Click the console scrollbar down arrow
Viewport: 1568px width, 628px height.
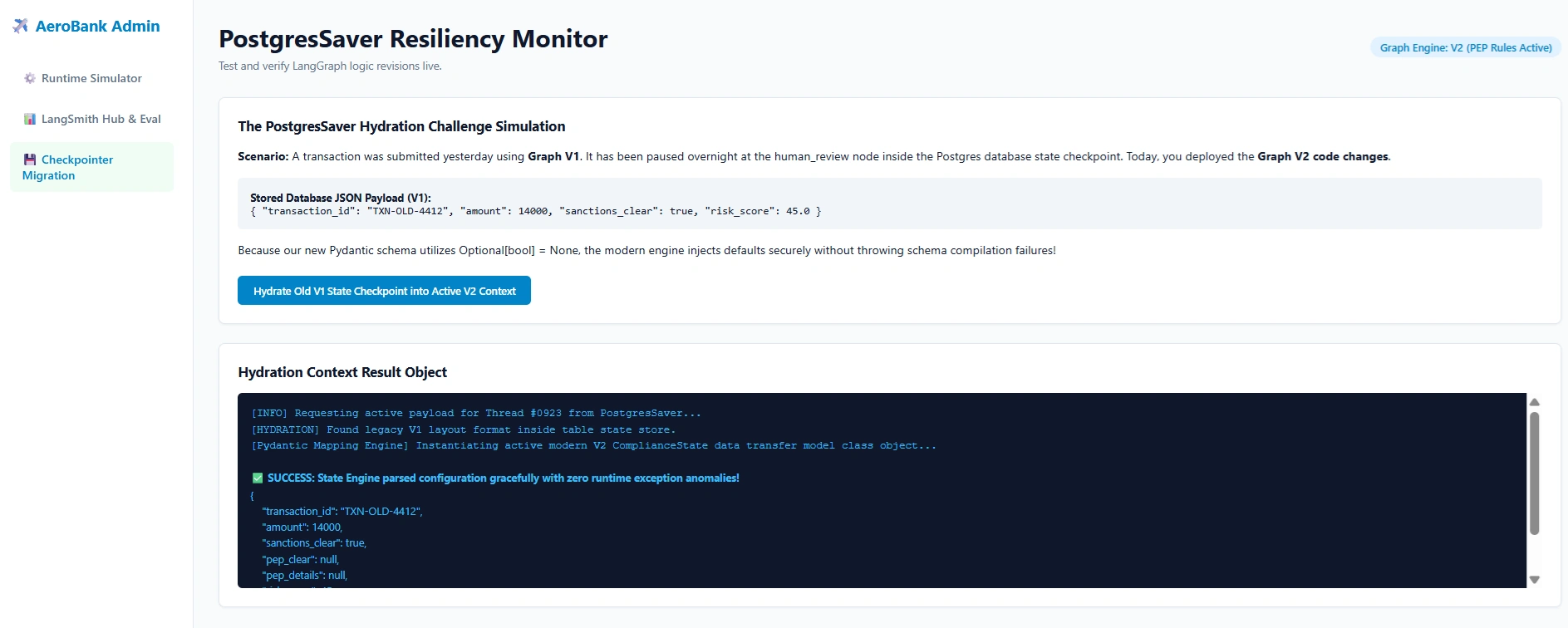1535,580
